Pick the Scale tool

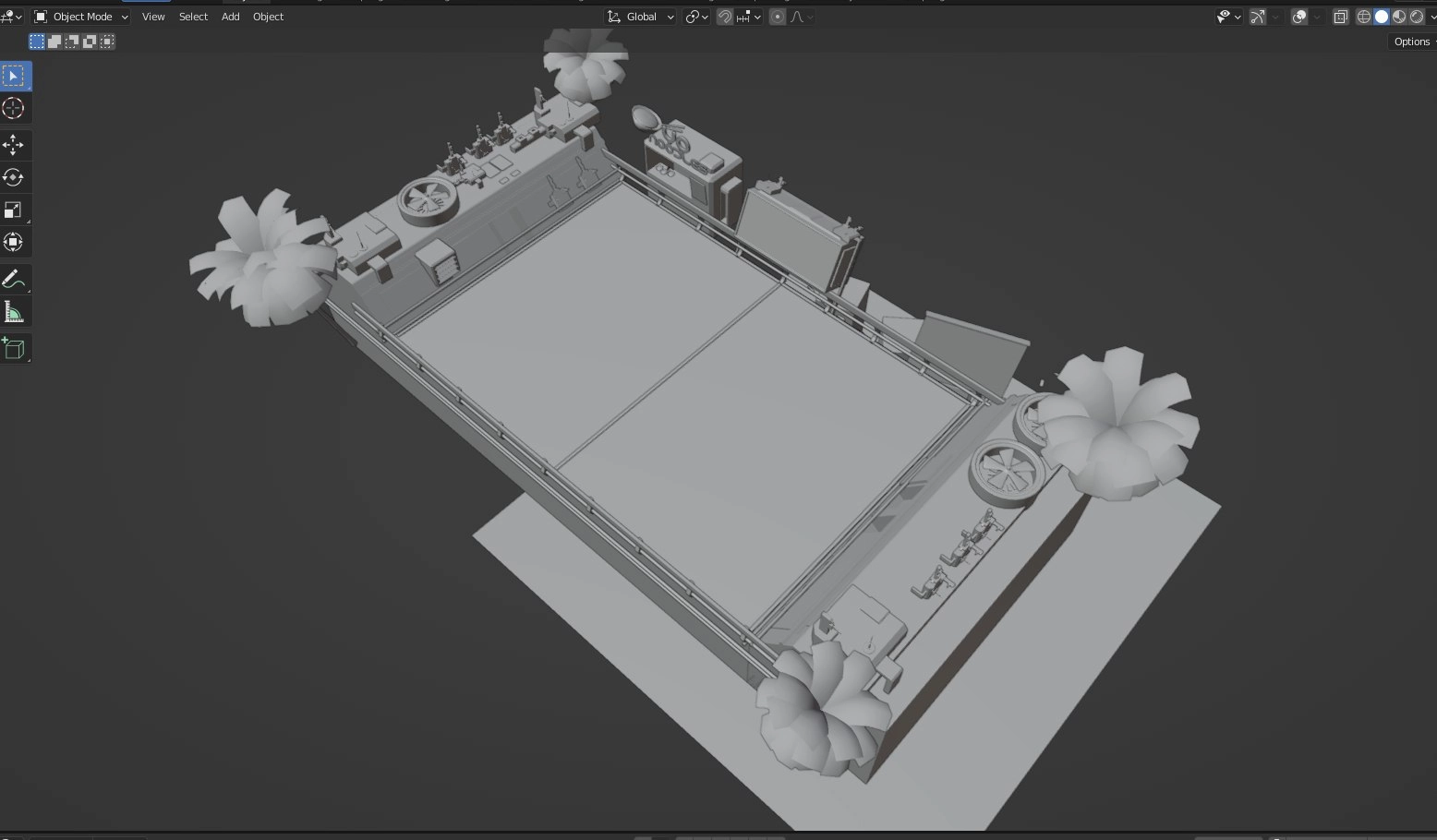coord(14,210)
